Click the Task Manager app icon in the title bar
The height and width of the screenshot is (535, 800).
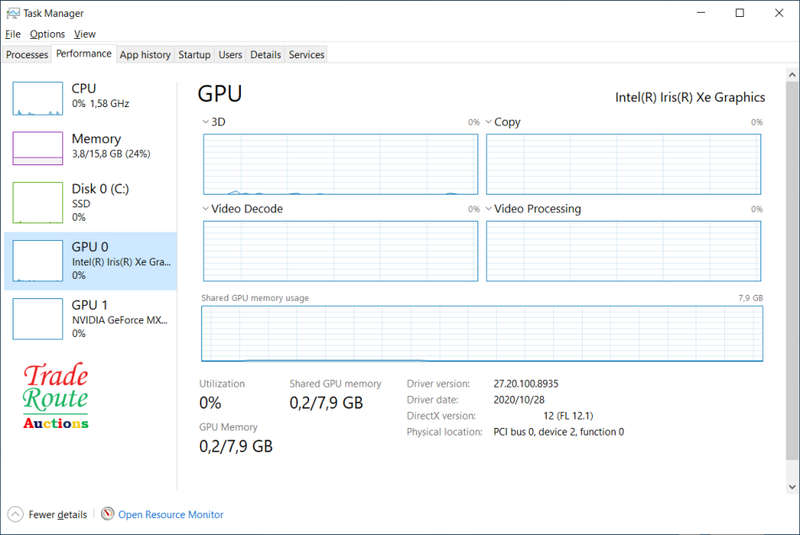point(13,13)
